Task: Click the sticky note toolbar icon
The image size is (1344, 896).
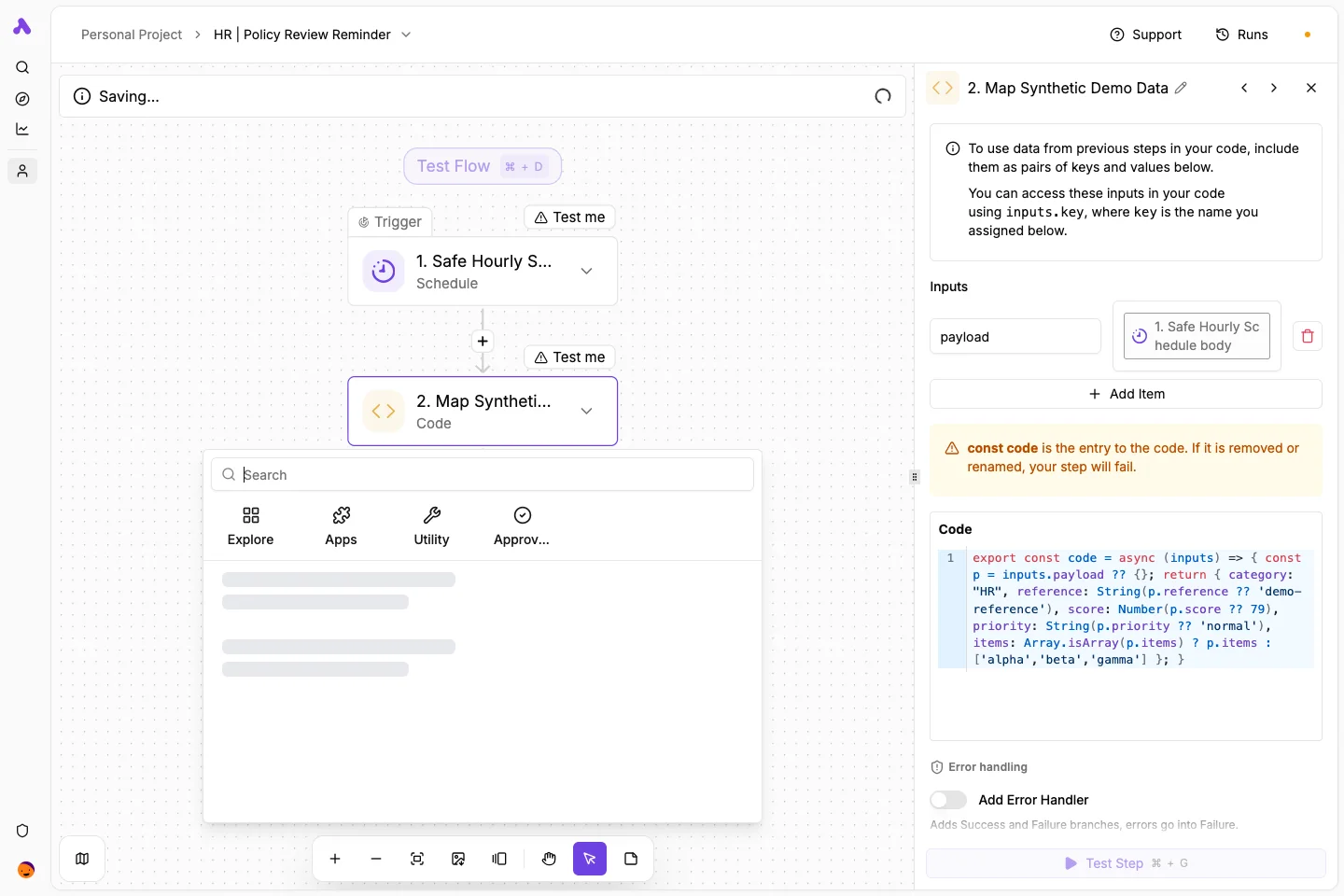Action: [x=631, y=859]
